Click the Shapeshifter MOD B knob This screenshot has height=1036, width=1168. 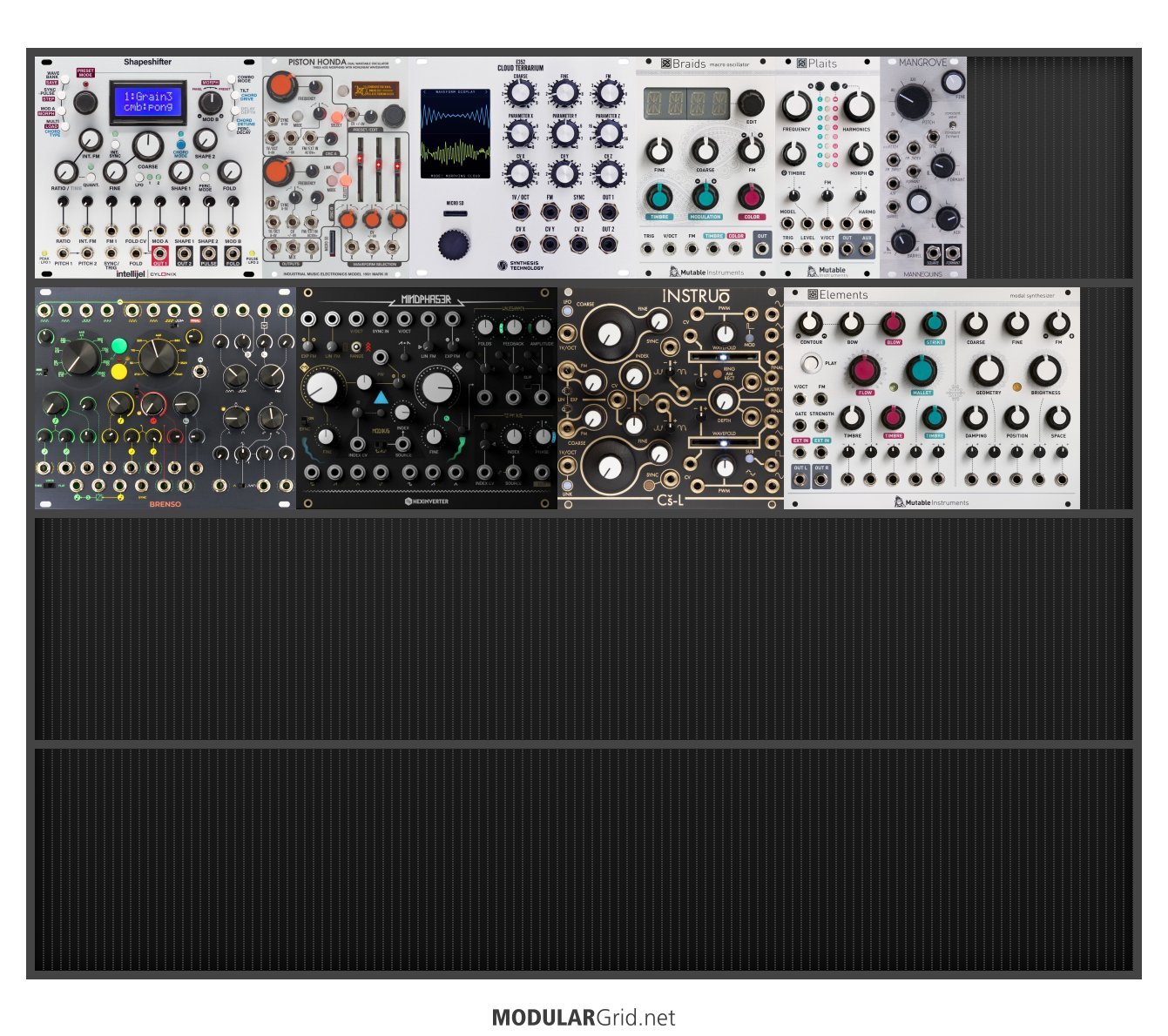pyautogui.click(x=210, y=103)
